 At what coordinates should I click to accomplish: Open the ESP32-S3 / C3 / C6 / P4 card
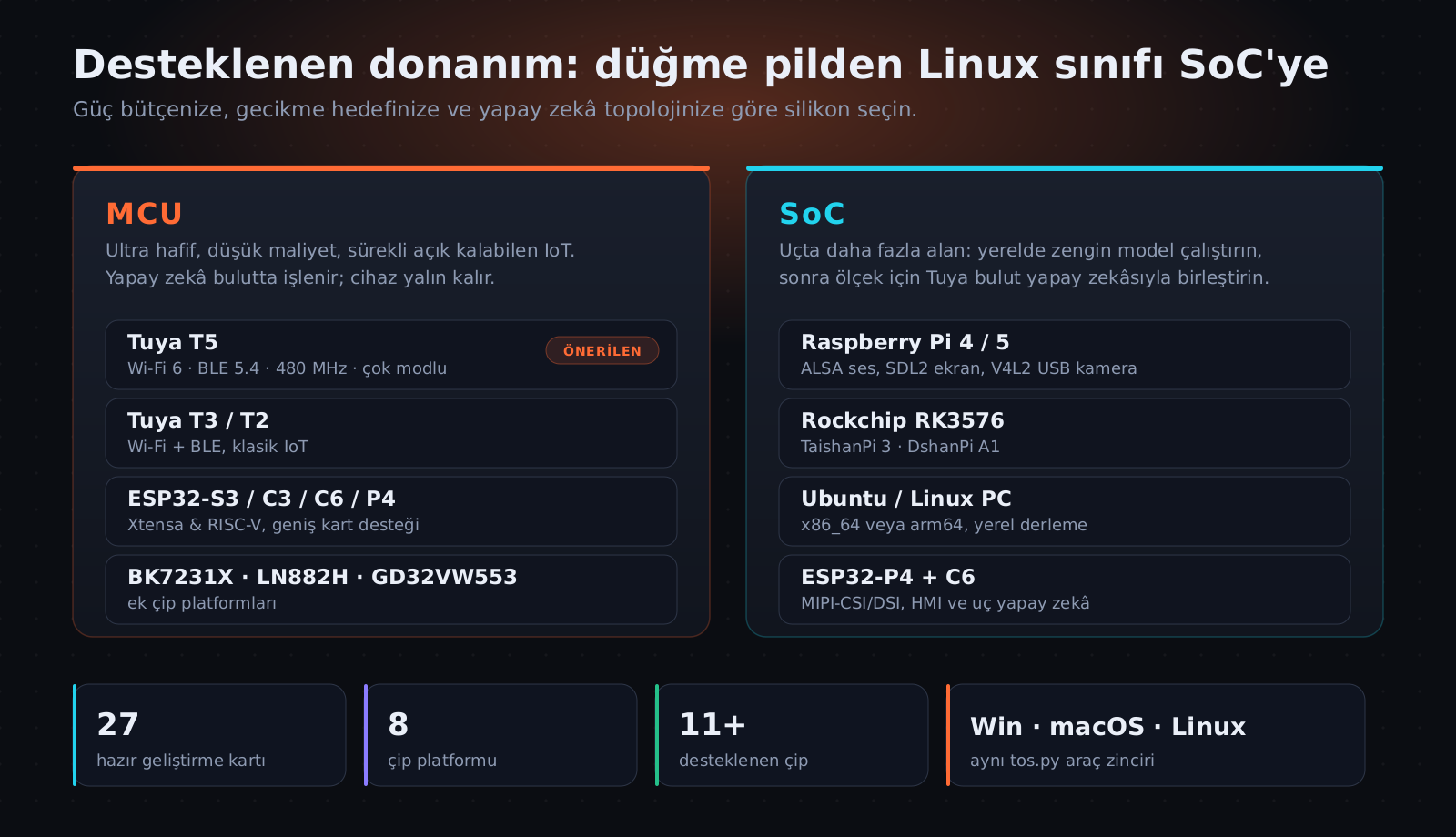[391, 511]
